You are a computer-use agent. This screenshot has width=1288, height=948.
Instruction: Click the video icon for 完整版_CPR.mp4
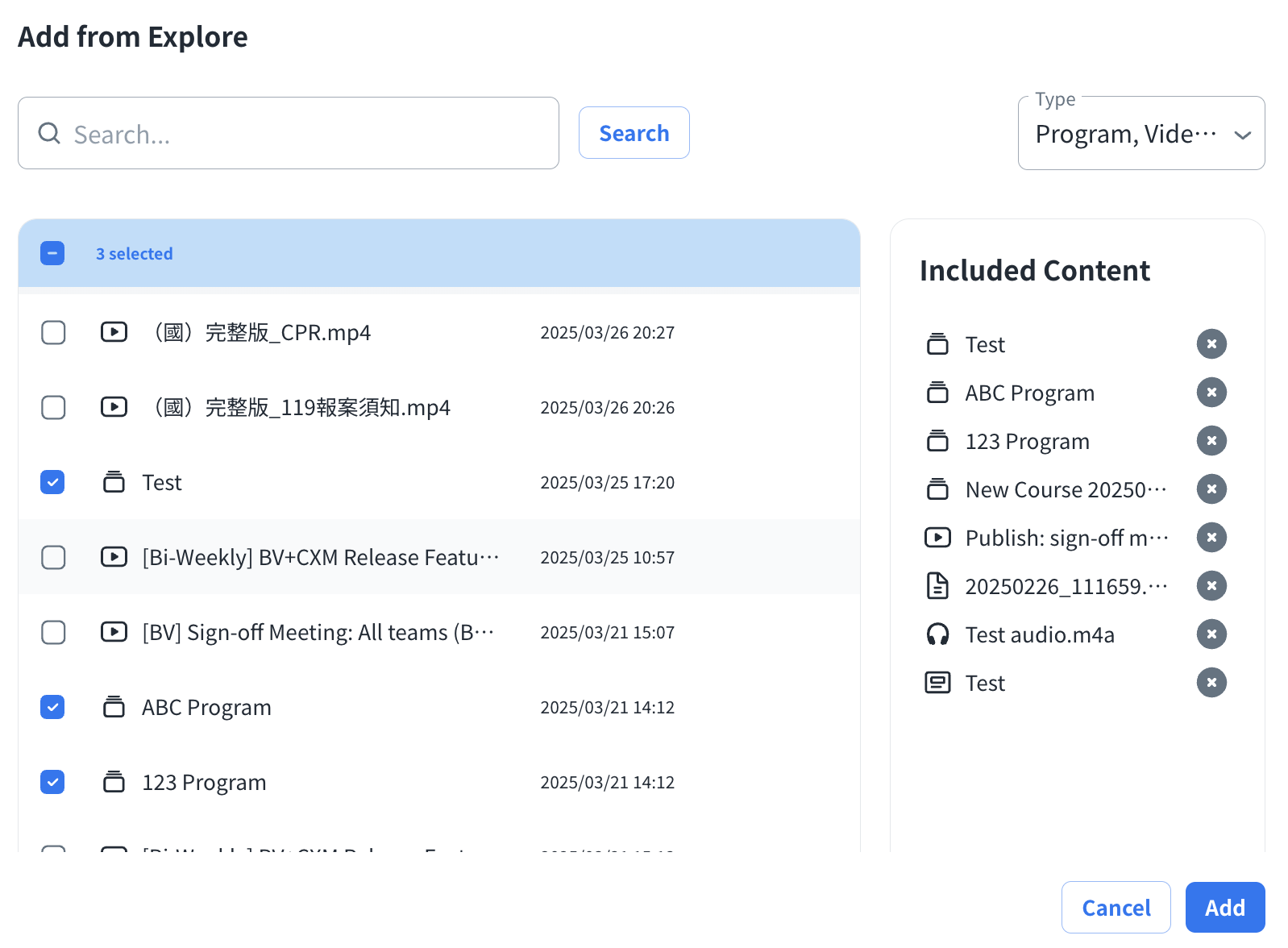[114, 332]
